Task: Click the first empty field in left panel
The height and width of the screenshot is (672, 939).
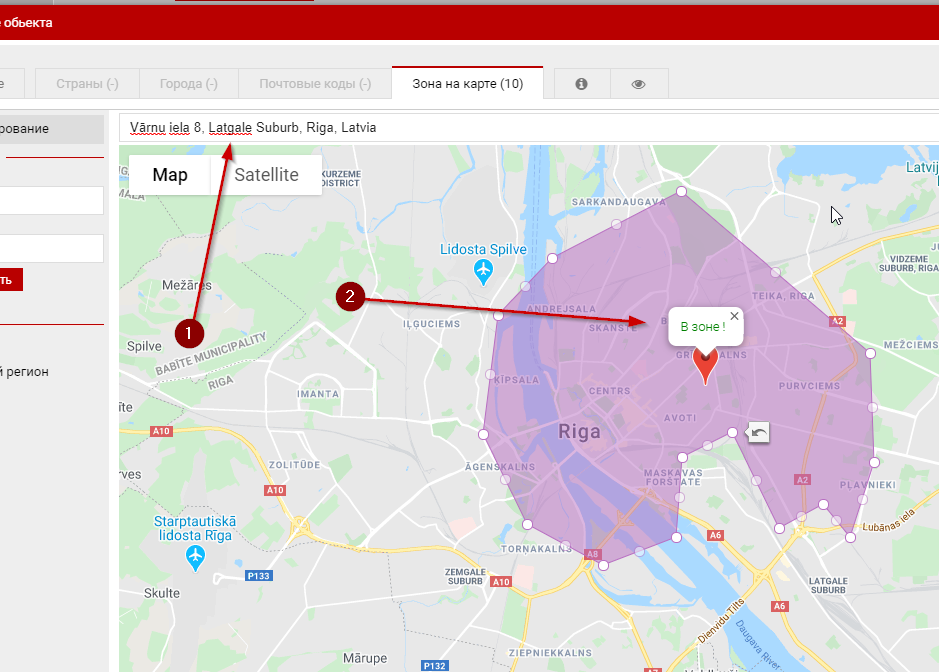Action: [52, 200]
